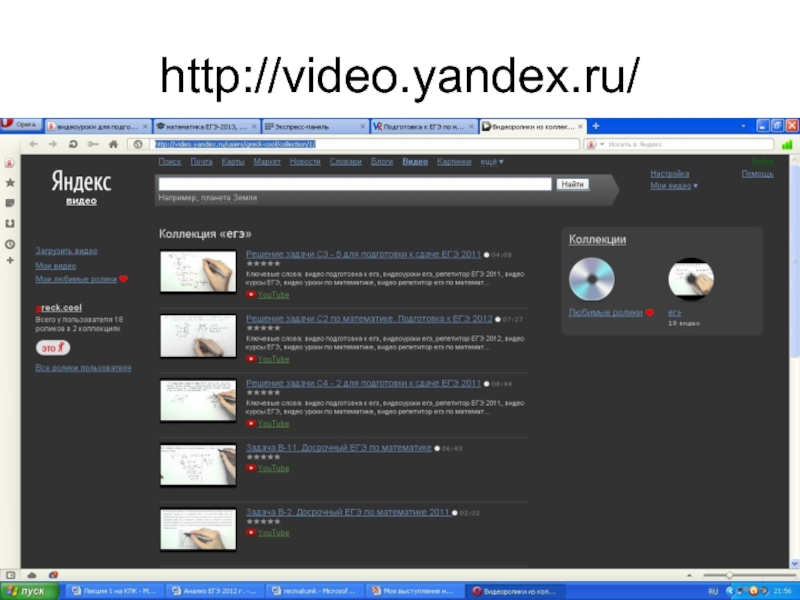Open the Мои видео sidebar link
Screen dimensions: 800x600
(x=56, y=266)
